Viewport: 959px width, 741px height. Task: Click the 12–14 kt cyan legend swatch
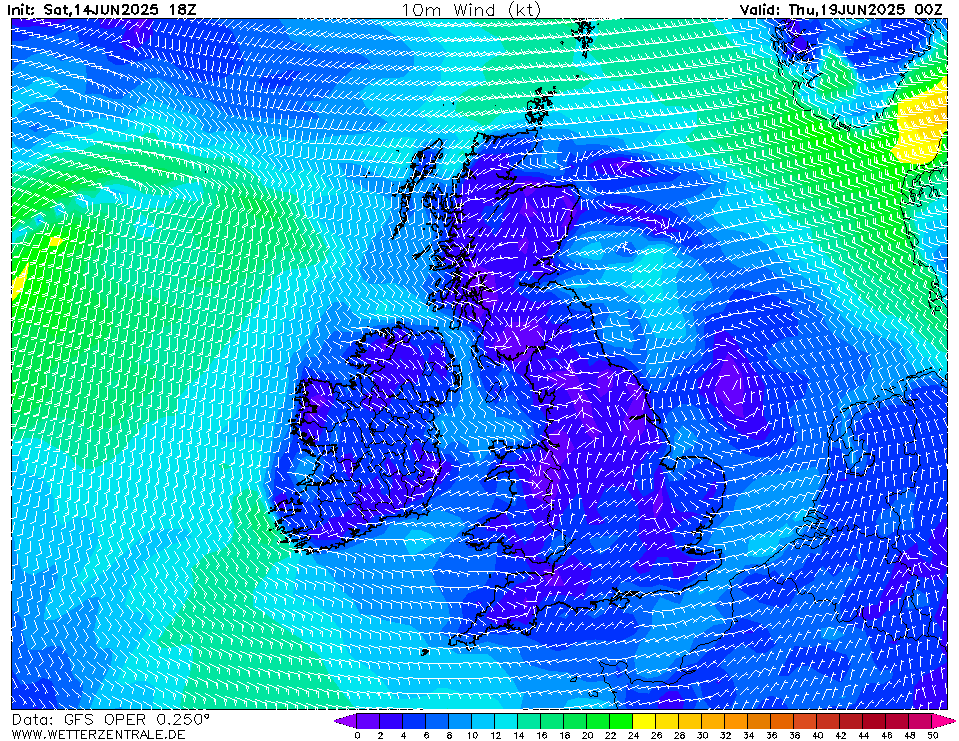pyautogui.click(x=507, y=721)
